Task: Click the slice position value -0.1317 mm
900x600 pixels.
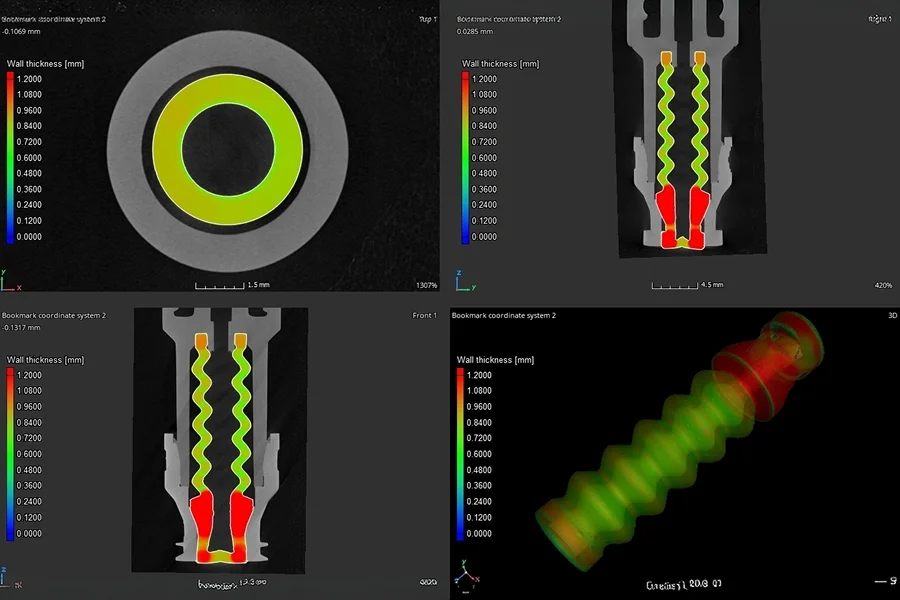Action: coord(21,328)
